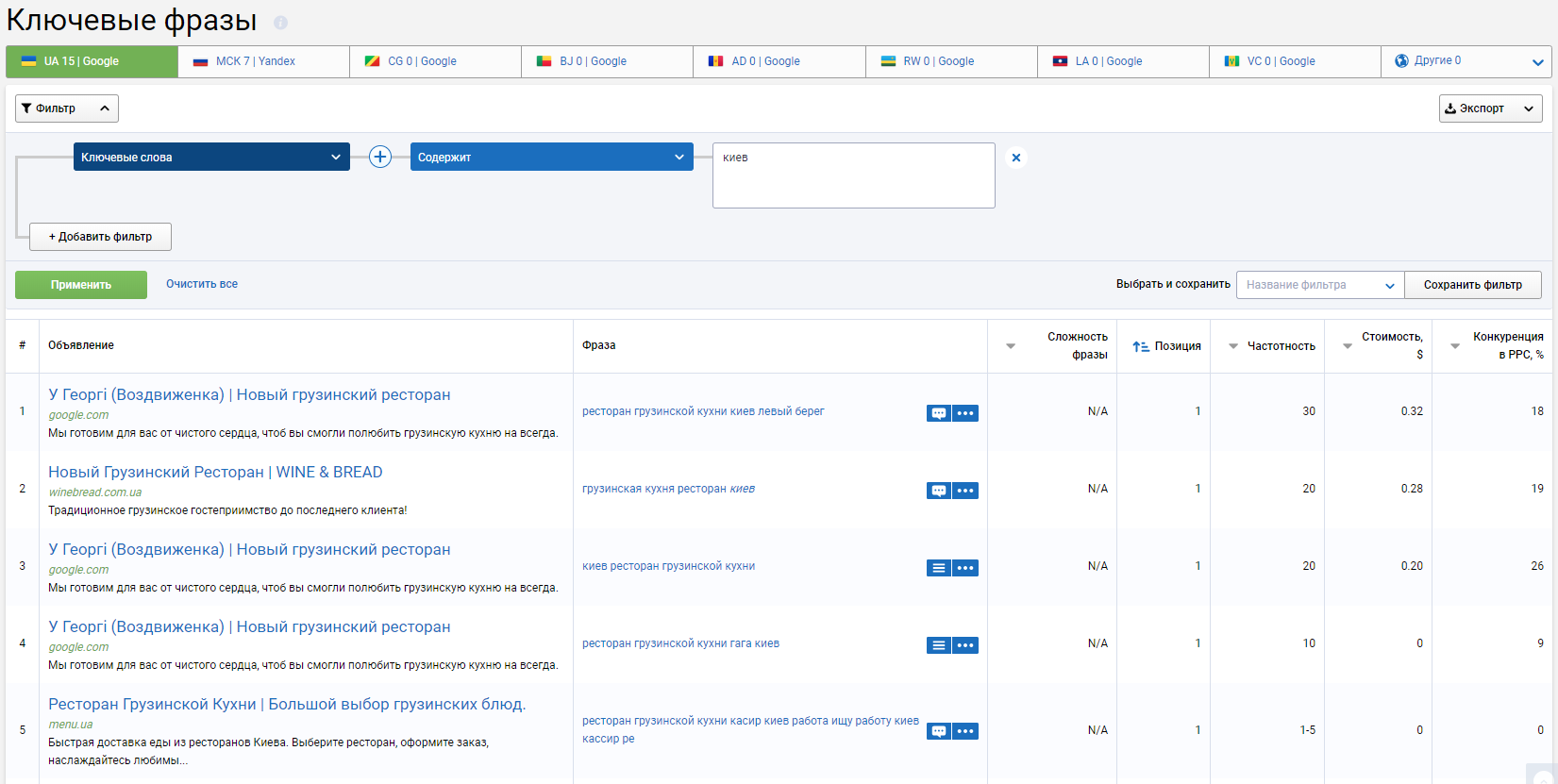
Task: Click comment icon for левый берег phrase
Action: [939, 413]
